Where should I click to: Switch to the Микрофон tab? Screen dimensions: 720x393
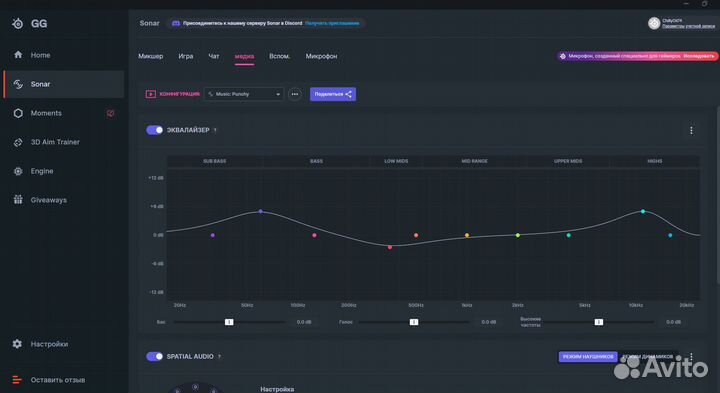pos(321,56)
